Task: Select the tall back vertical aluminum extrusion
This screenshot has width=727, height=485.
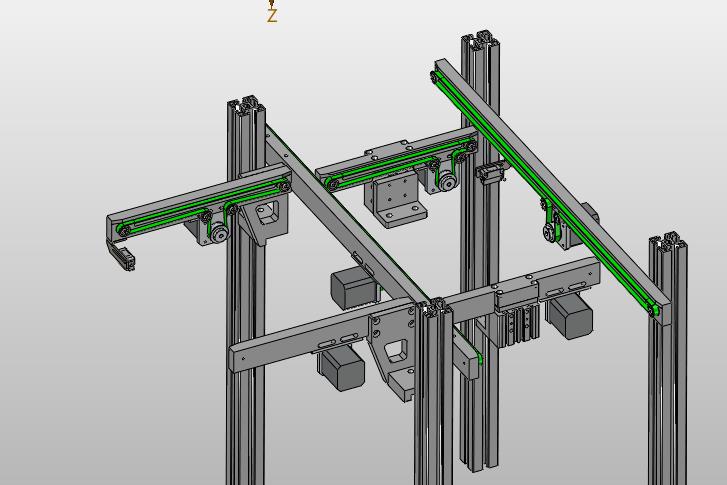Action: pyautogui.click(x=480, y=250)
